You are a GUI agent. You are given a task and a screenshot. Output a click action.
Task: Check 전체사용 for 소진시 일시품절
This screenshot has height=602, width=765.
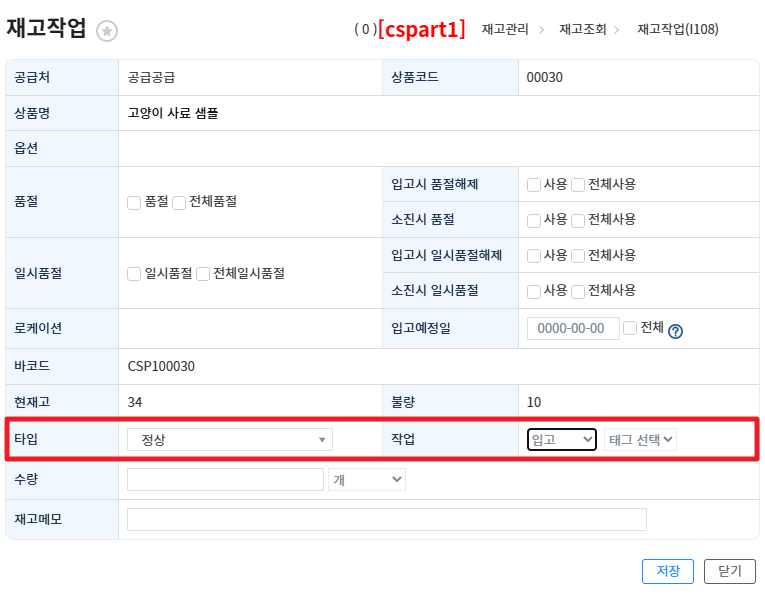578,291
